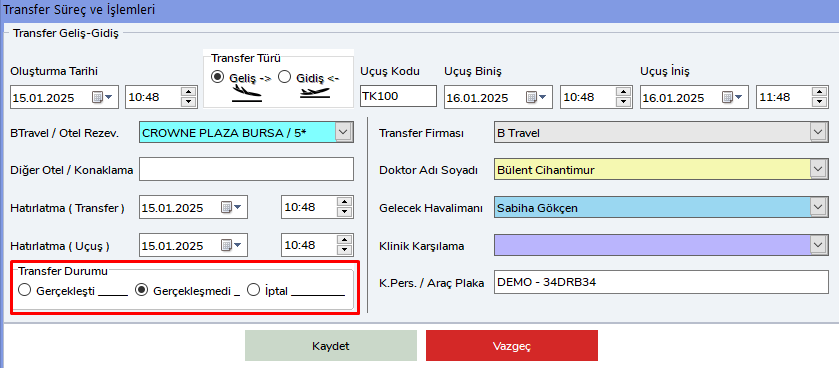Open calendar for Hatırlatma (Transfer) date

(x=232, y=207)
